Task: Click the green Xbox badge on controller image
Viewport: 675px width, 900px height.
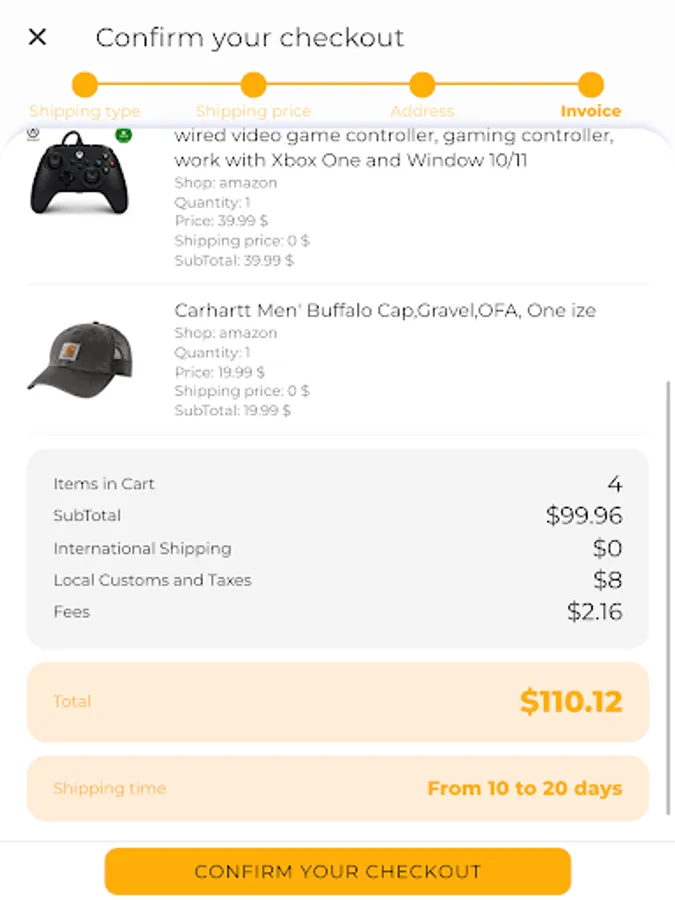Action: tap(123, 135)
